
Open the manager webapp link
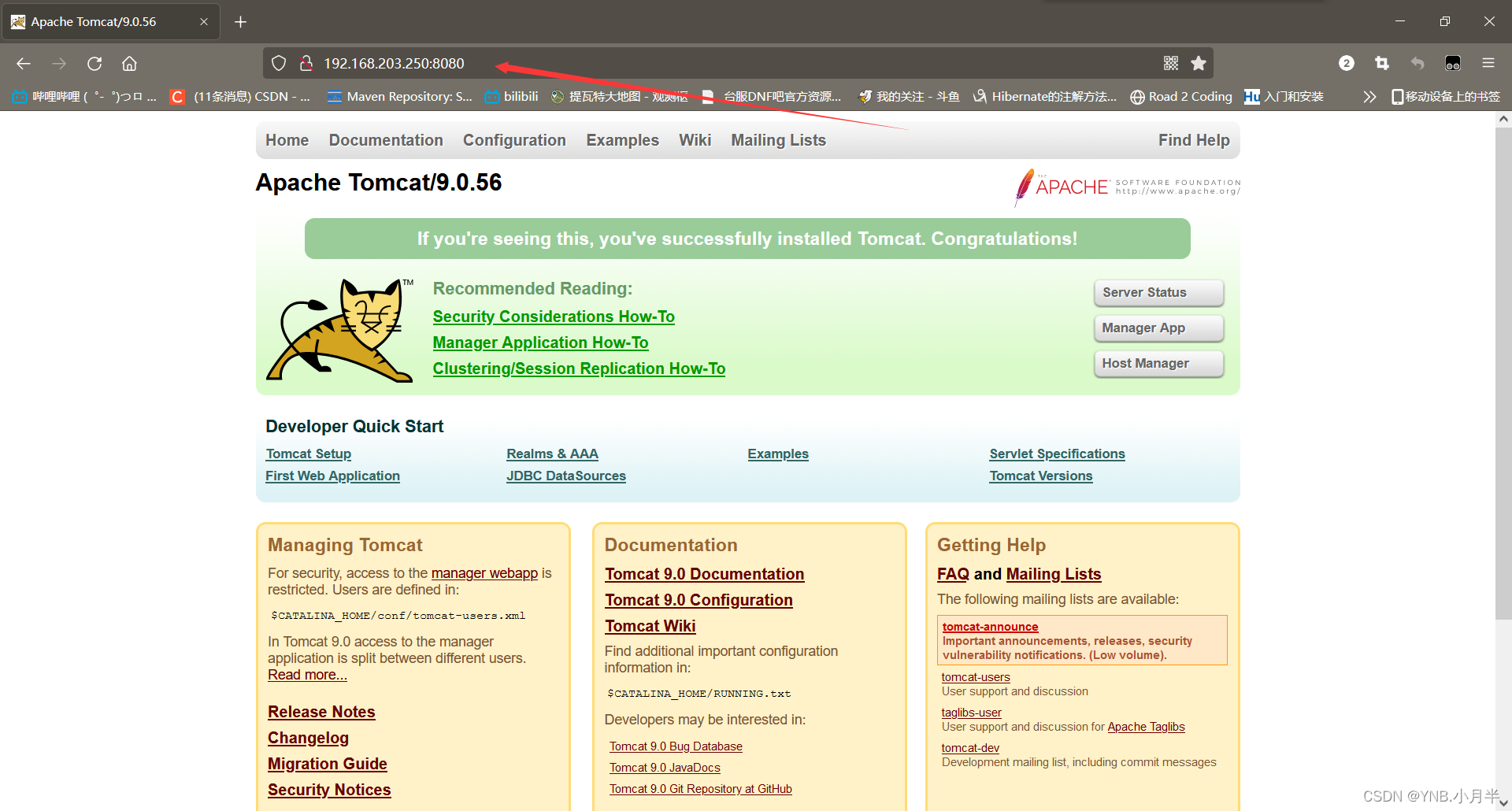[x=484, y=573]
